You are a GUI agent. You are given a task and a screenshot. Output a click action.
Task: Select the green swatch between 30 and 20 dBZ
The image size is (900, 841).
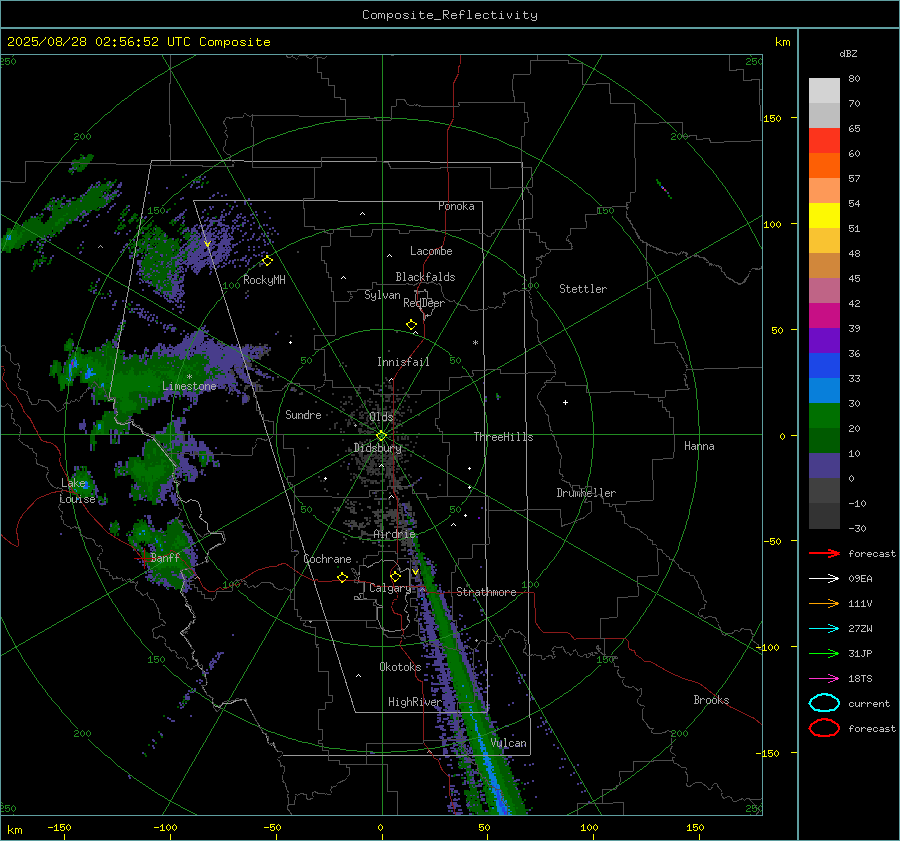(x=824, y=416)
